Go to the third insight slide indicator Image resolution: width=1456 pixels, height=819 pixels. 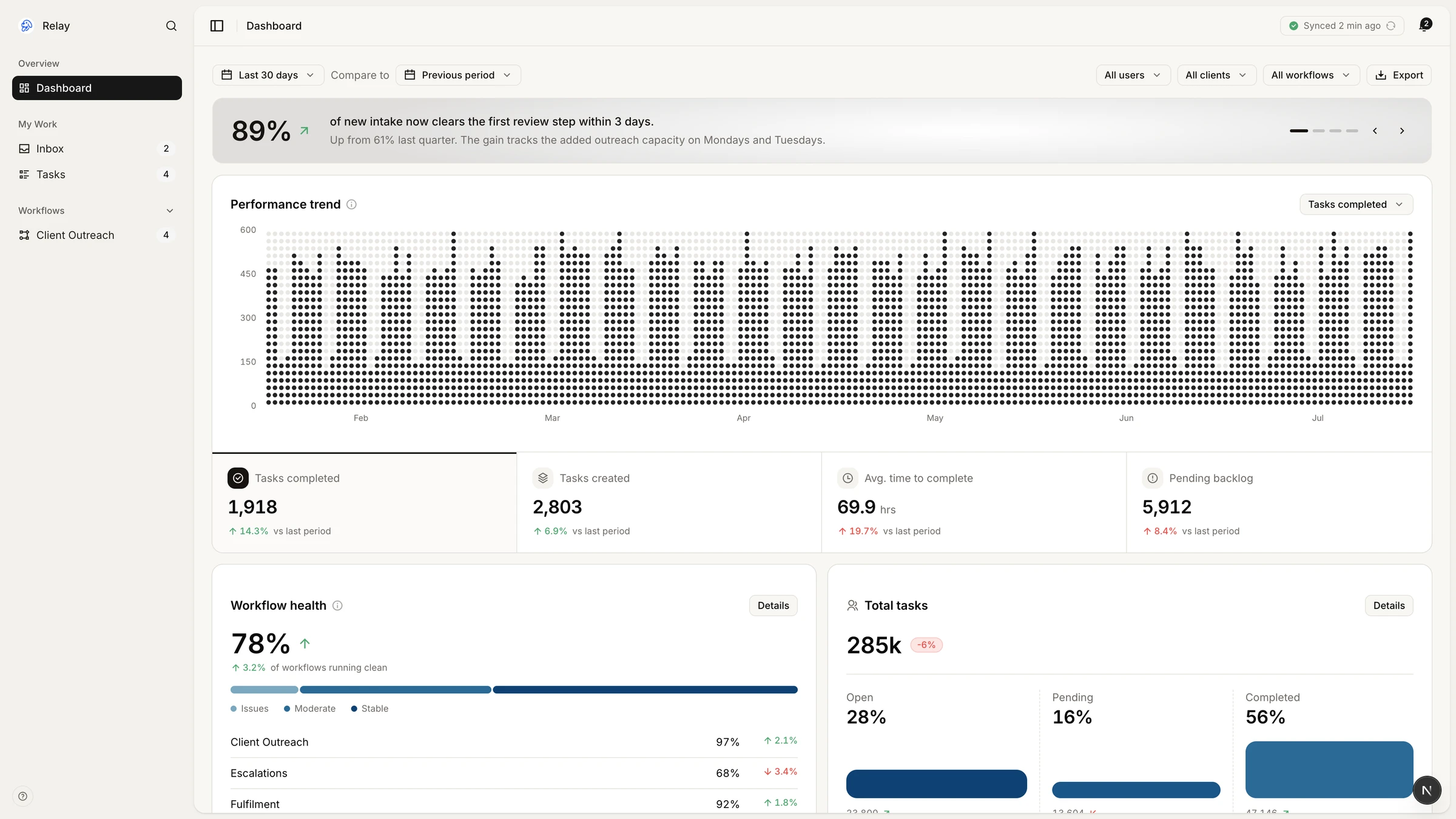(1335, 131)
